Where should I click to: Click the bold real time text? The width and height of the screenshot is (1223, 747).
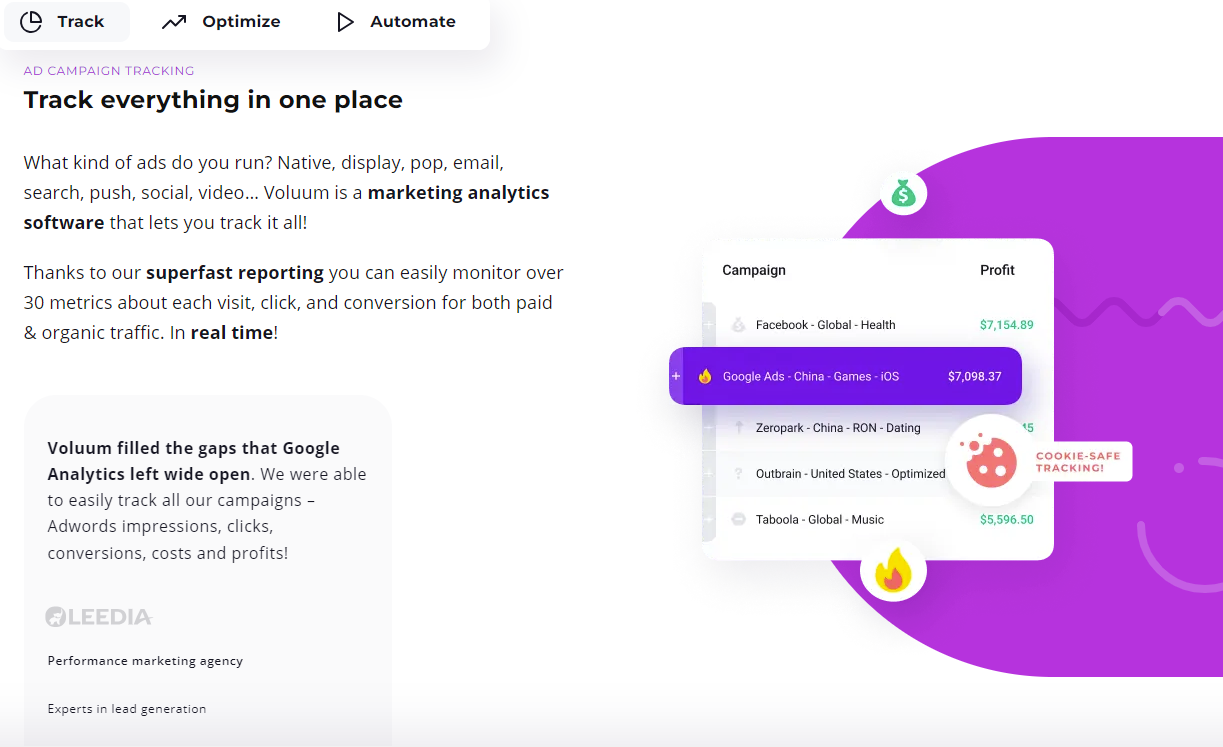coord(232,333)
